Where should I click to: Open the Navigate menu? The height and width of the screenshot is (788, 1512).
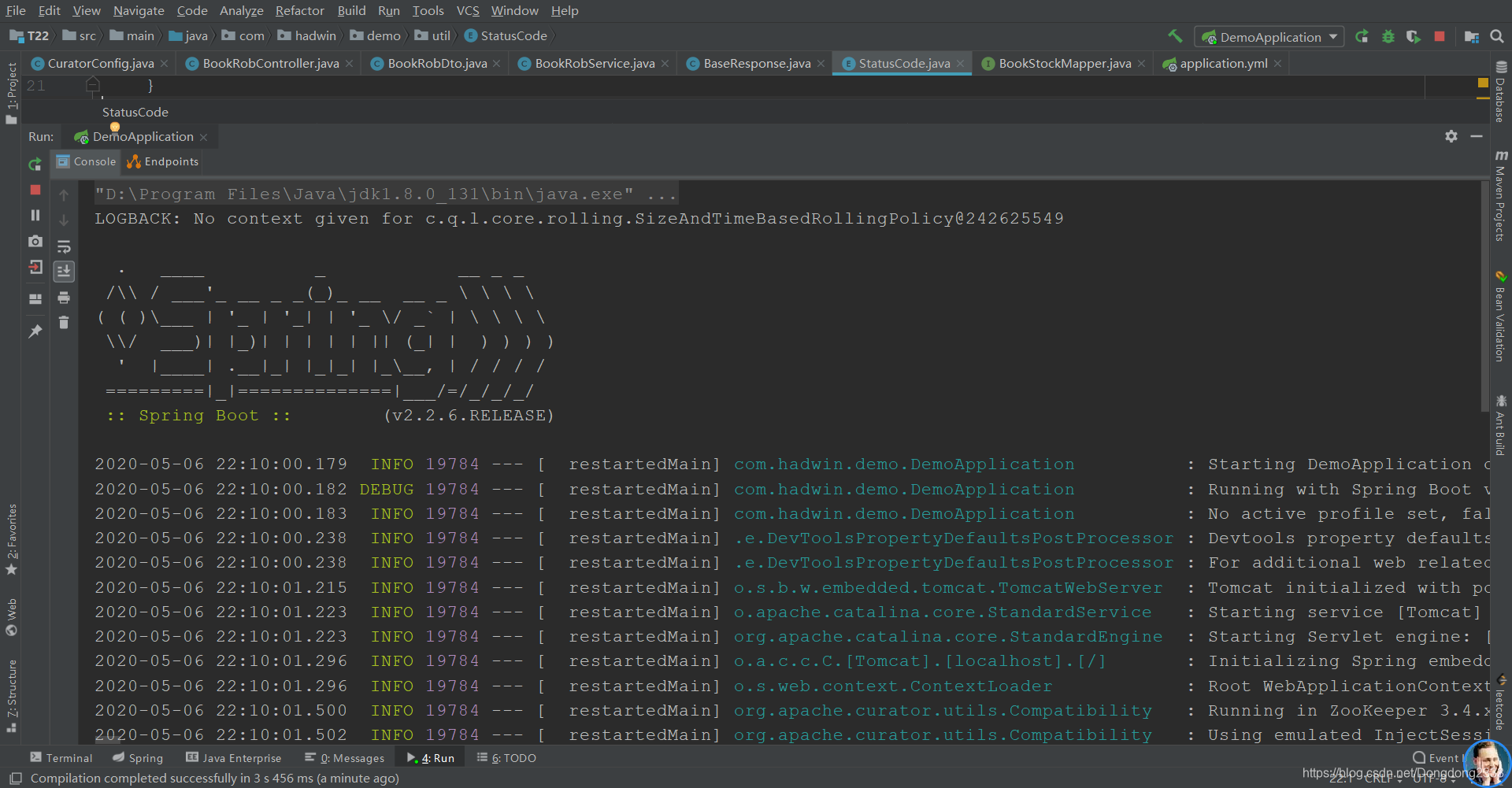[x=139, y=10]
